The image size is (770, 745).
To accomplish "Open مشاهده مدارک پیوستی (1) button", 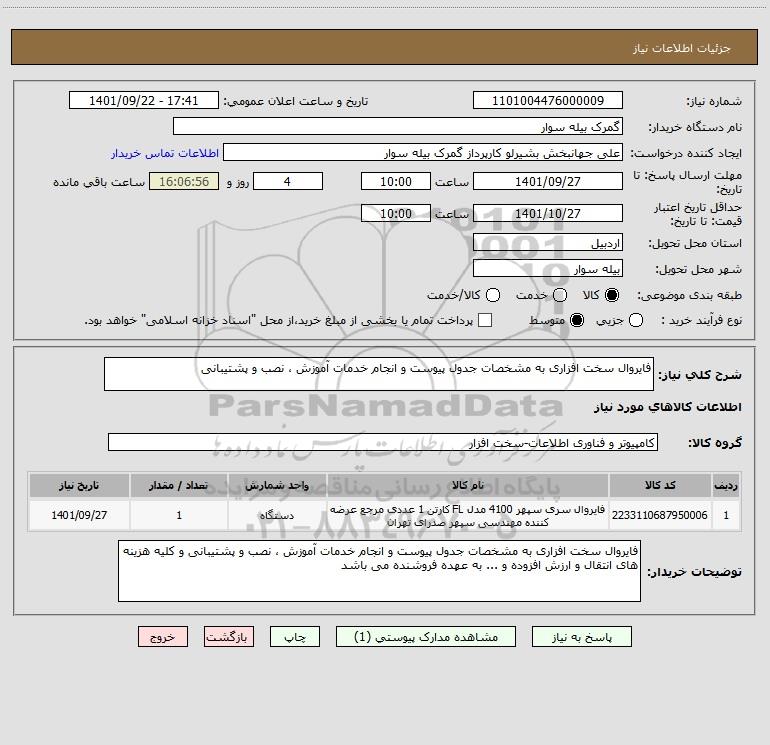I will 426,637.
